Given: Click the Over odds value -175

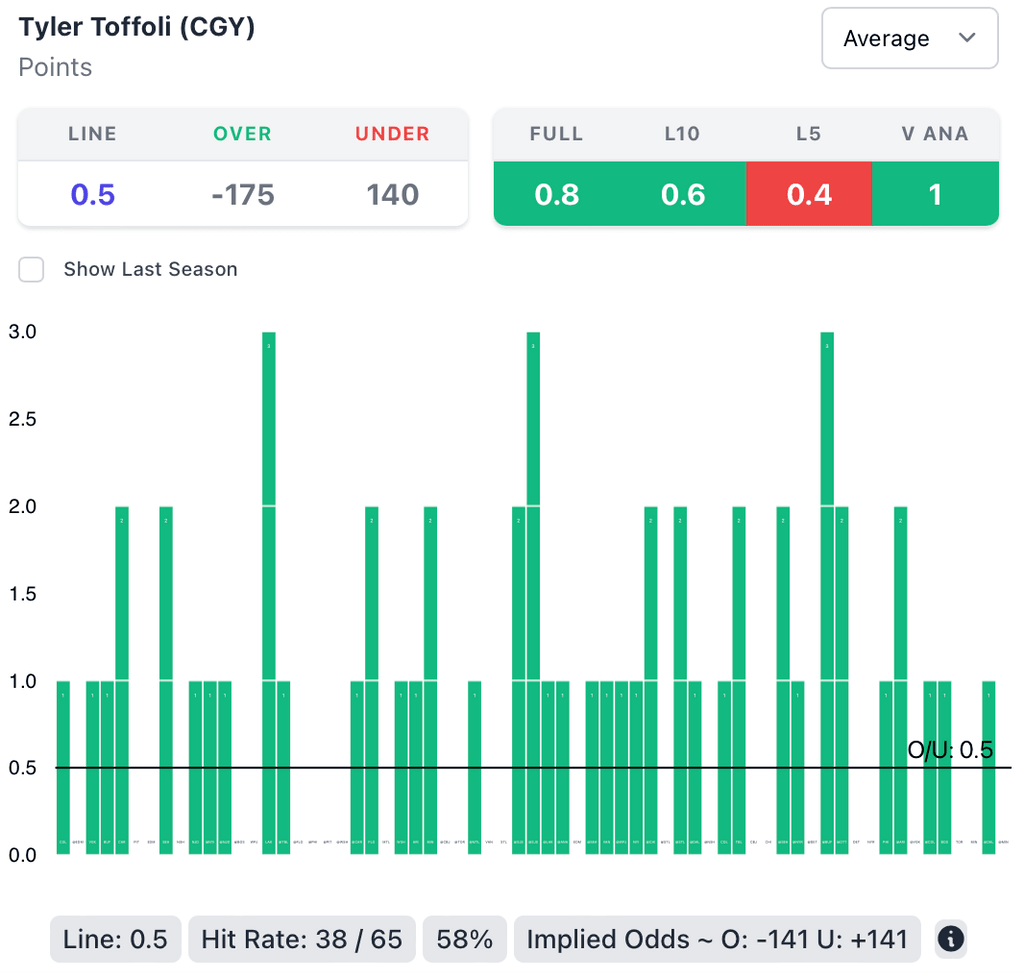Looking at the screenshot, I should click(242, 194).
